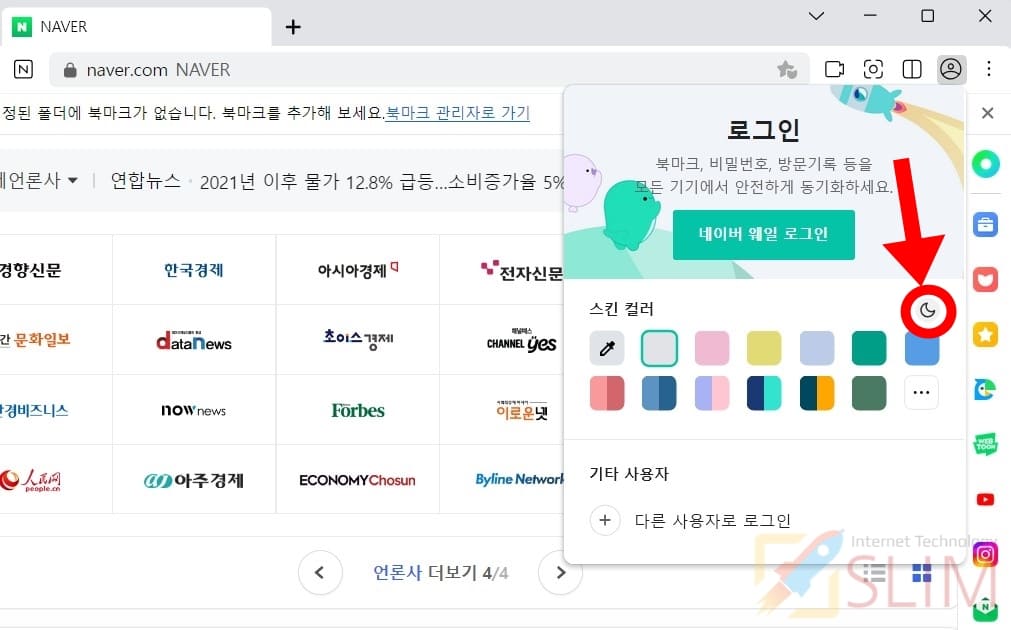The image size is (1011, 630).
Task: Open the blue toolbox sidebar icon
Action: (x=985, y=224)
